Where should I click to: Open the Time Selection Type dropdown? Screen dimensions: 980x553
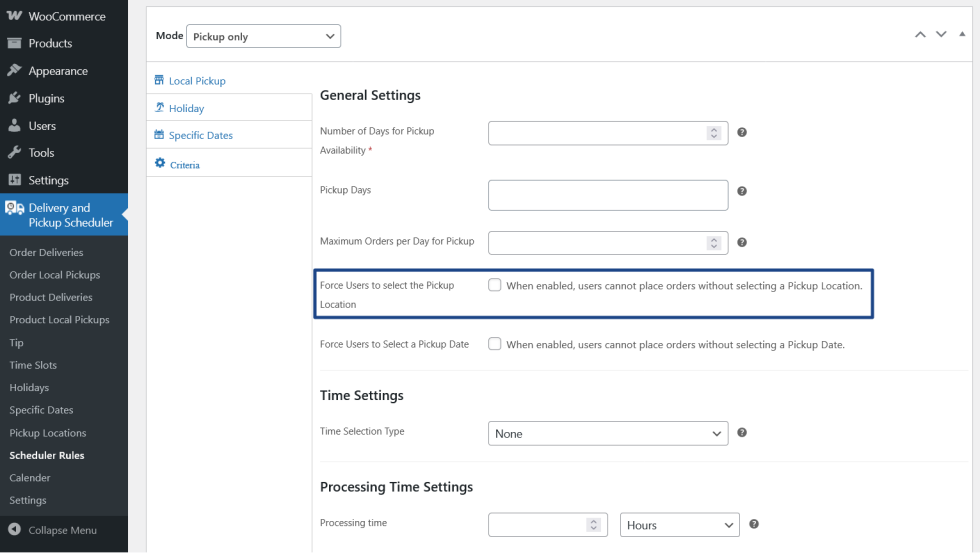click(x=608, y=434)
